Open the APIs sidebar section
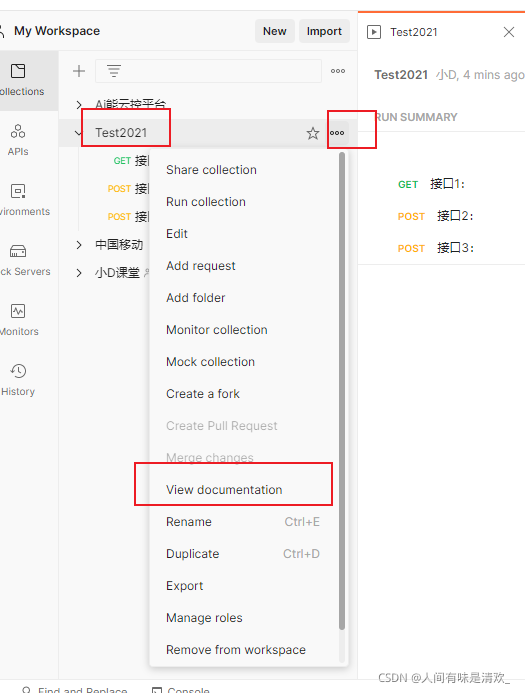 tap(18, 140)
